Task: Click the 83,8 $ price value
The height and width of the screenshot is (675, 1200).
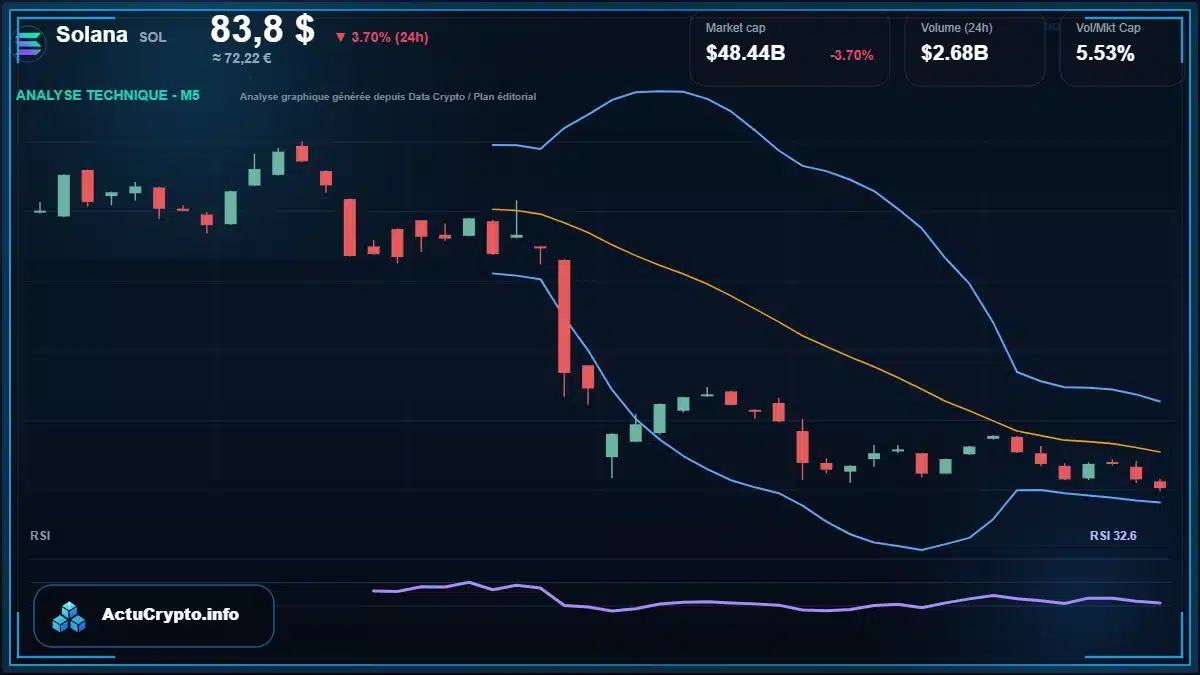Action: point(262,29)
